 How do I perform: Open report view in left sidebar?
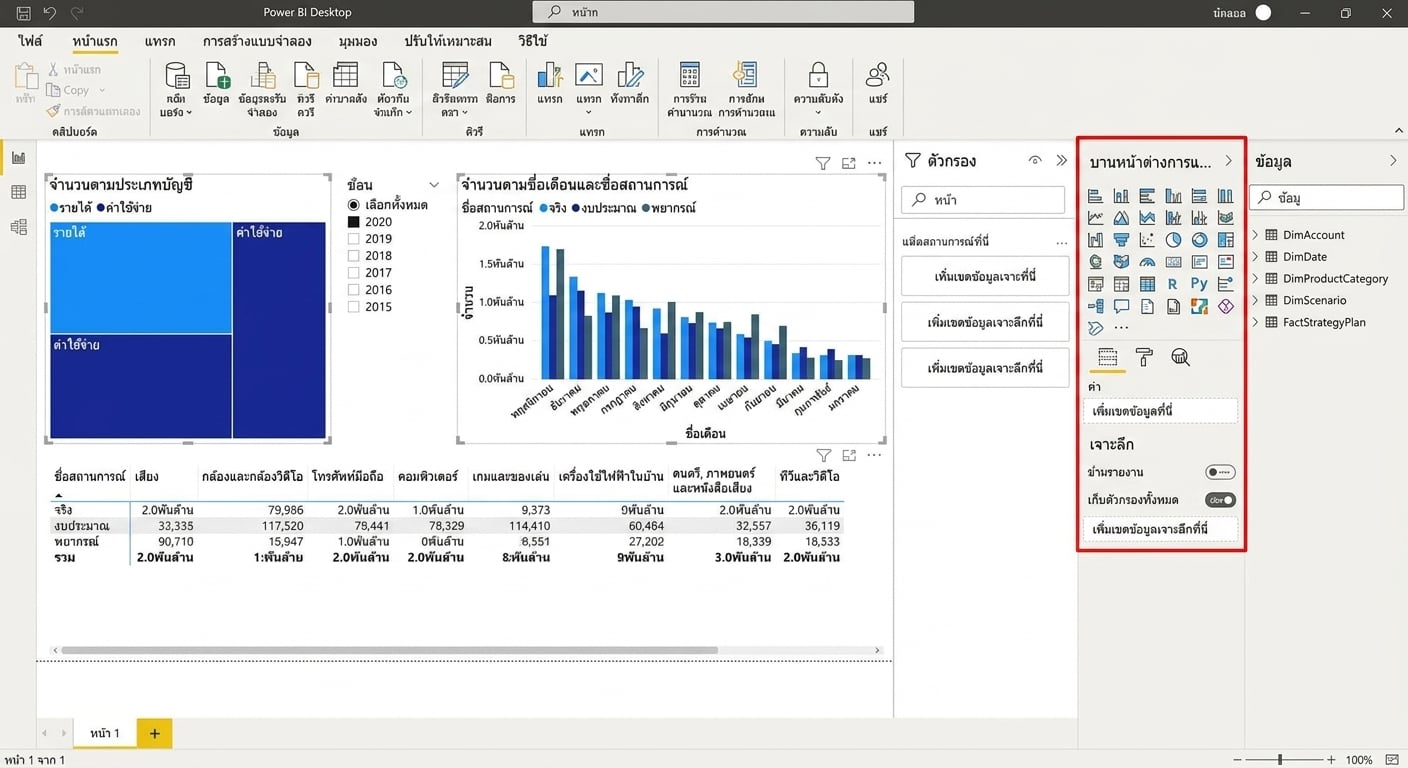[x=18, y=157]
